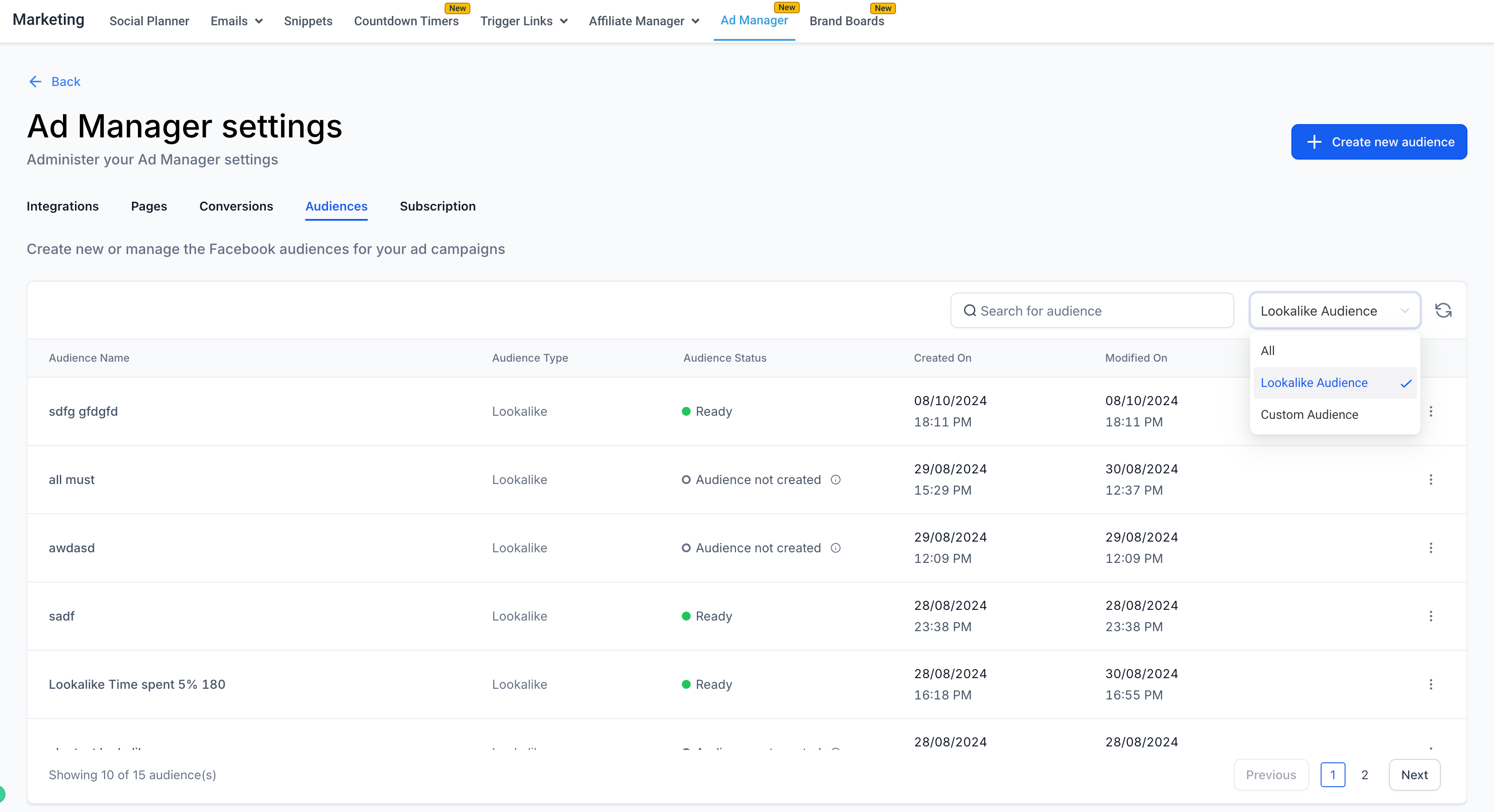Viewport: 1494px width, 812px height.
Task: Select page 1 in pagination
Action: pyautogui.click(x=1333, y=775)
